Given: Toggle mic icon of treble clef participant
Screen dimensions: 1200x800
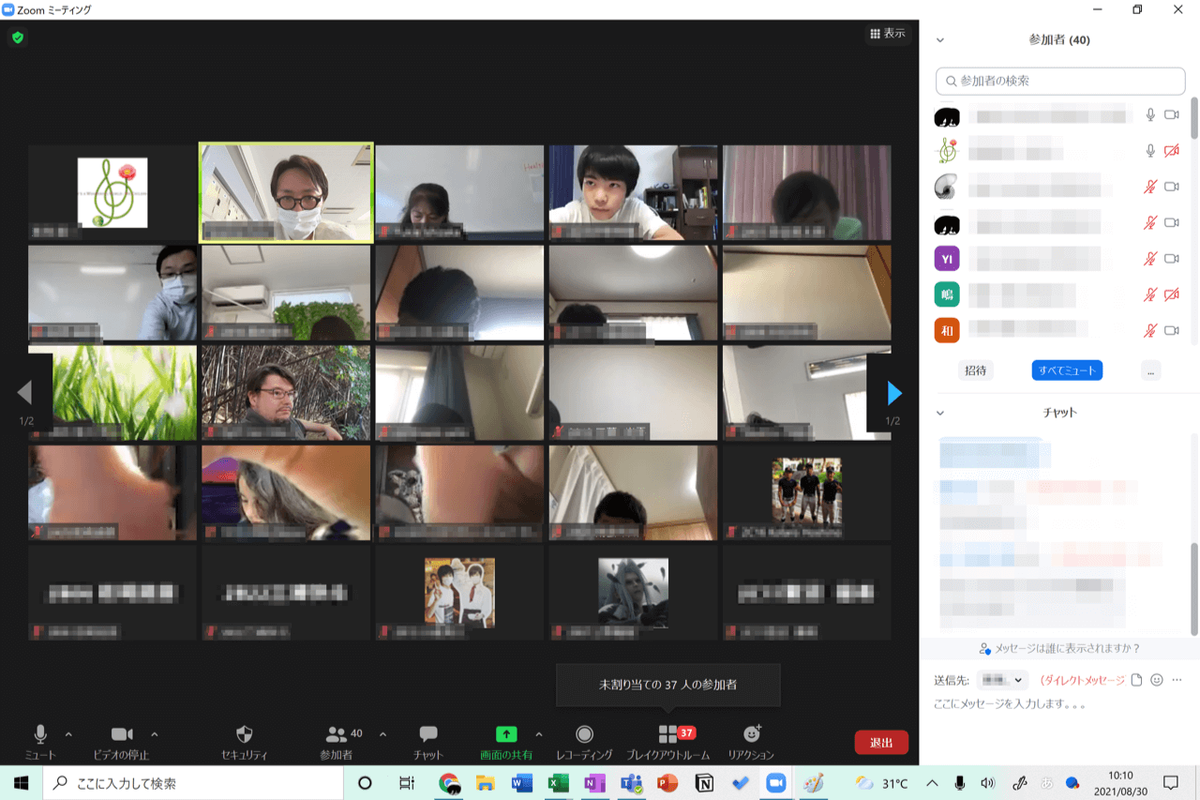Looking at the screenshot, I should [x=1150, y=151].
